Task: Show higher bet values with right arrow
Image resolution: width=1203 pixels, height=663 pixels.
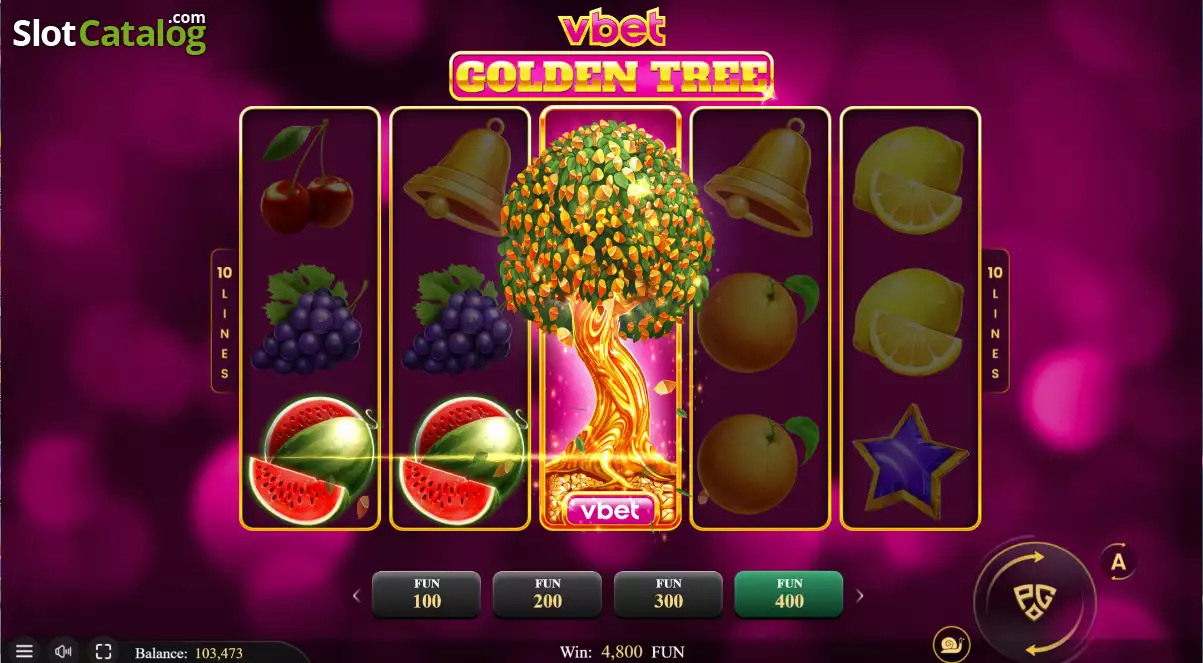Action: point(859,596)
